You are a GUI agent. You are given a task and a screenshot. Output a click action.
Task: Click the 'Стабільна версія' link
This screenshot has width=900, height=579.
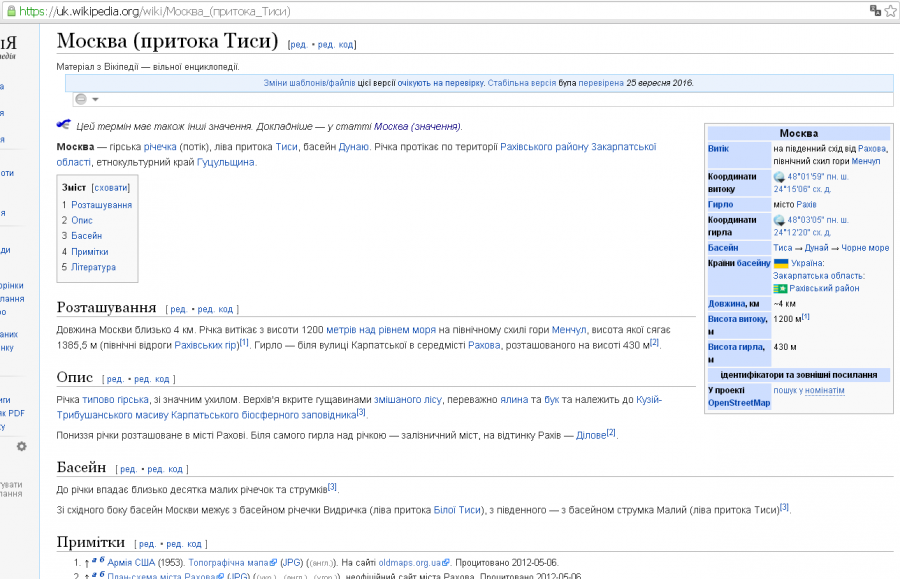point(522,83)
